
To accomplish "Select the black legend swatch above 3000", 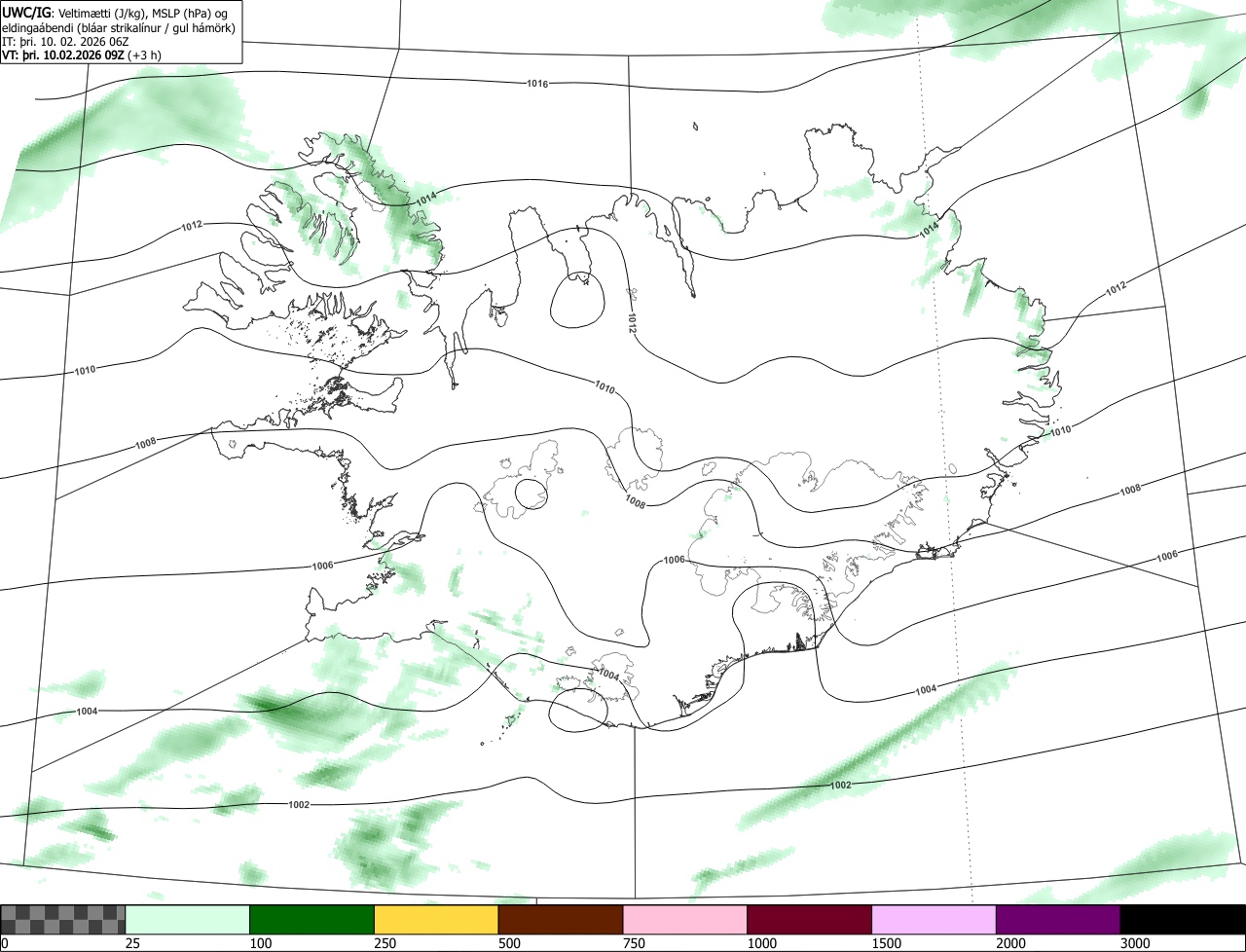I will point(1183,920).
